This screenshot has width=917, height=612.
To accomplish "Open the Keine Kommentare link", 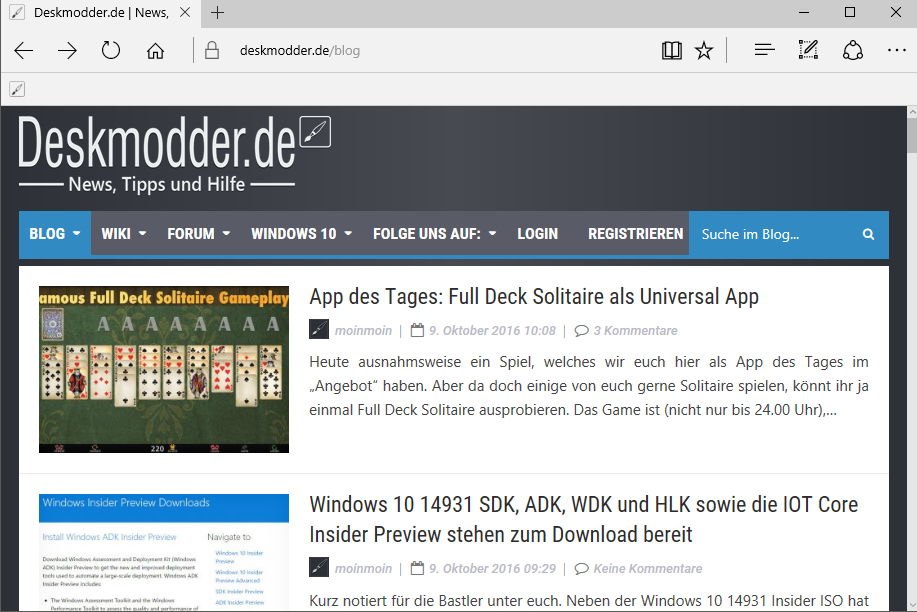I will coord(648,569).
